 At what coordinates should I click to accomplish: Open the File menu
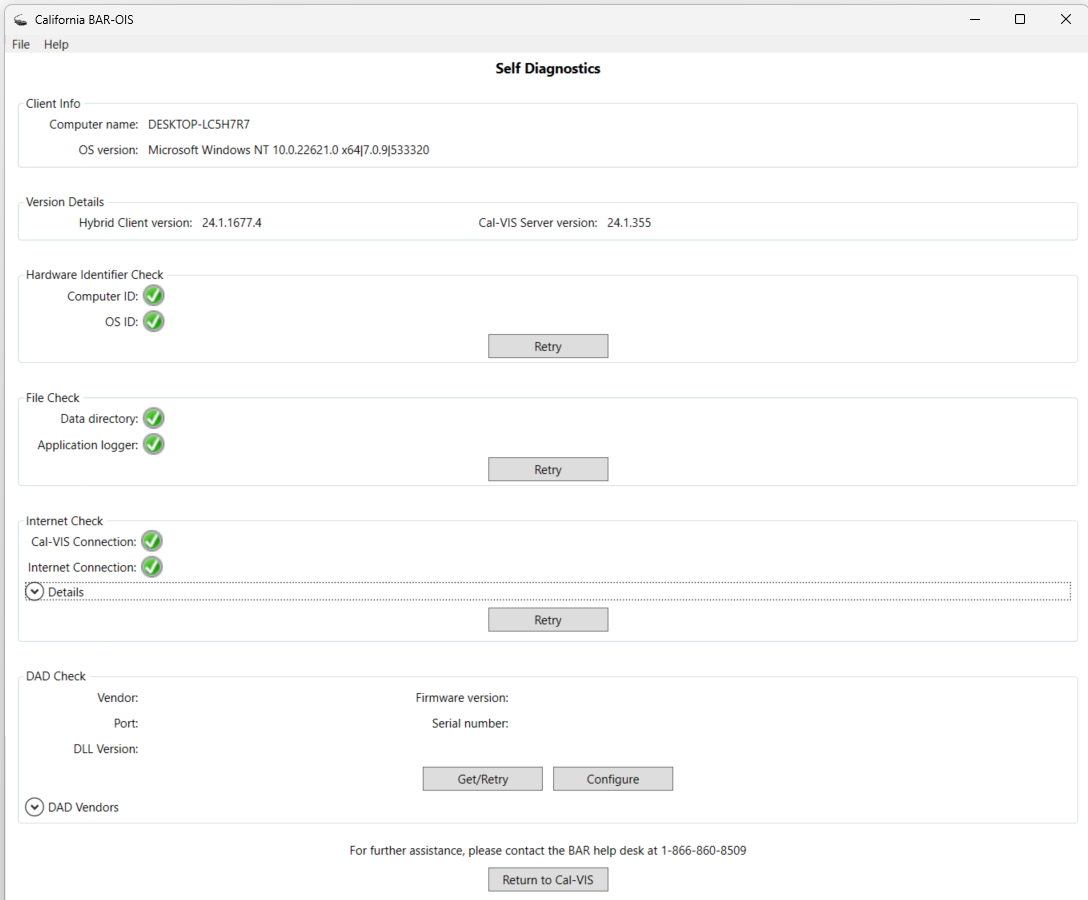[21, 44]
